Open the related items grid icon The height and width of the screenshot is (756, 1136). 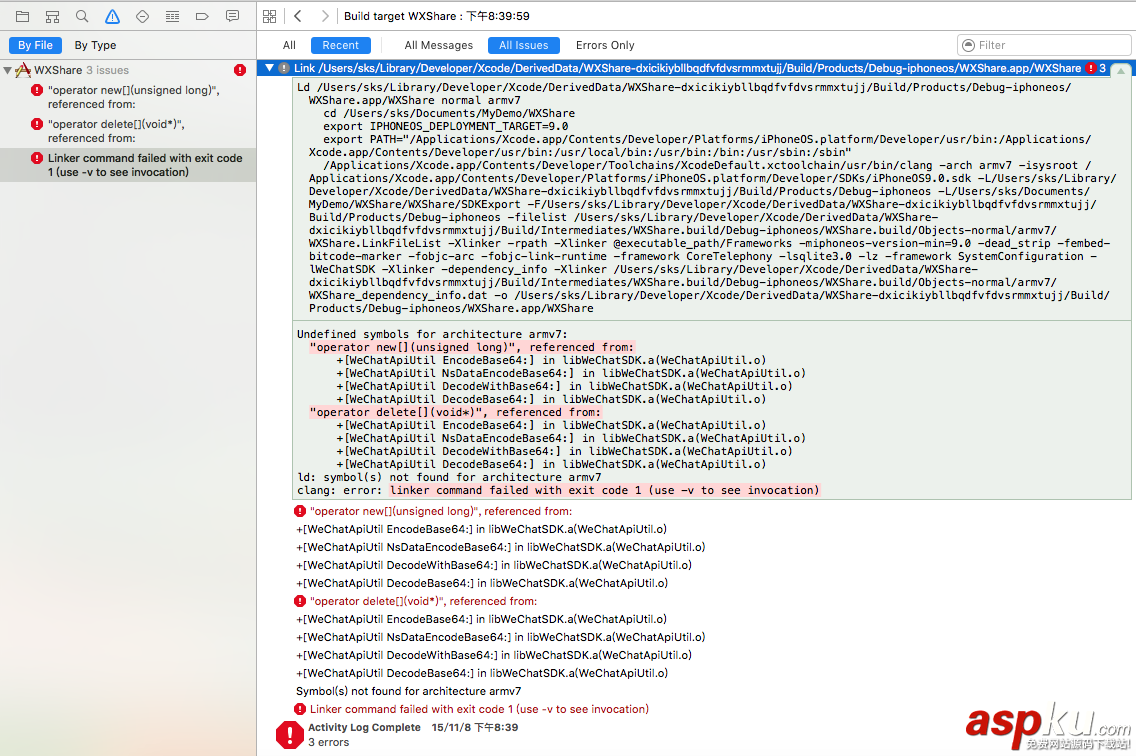coord(270,16)
